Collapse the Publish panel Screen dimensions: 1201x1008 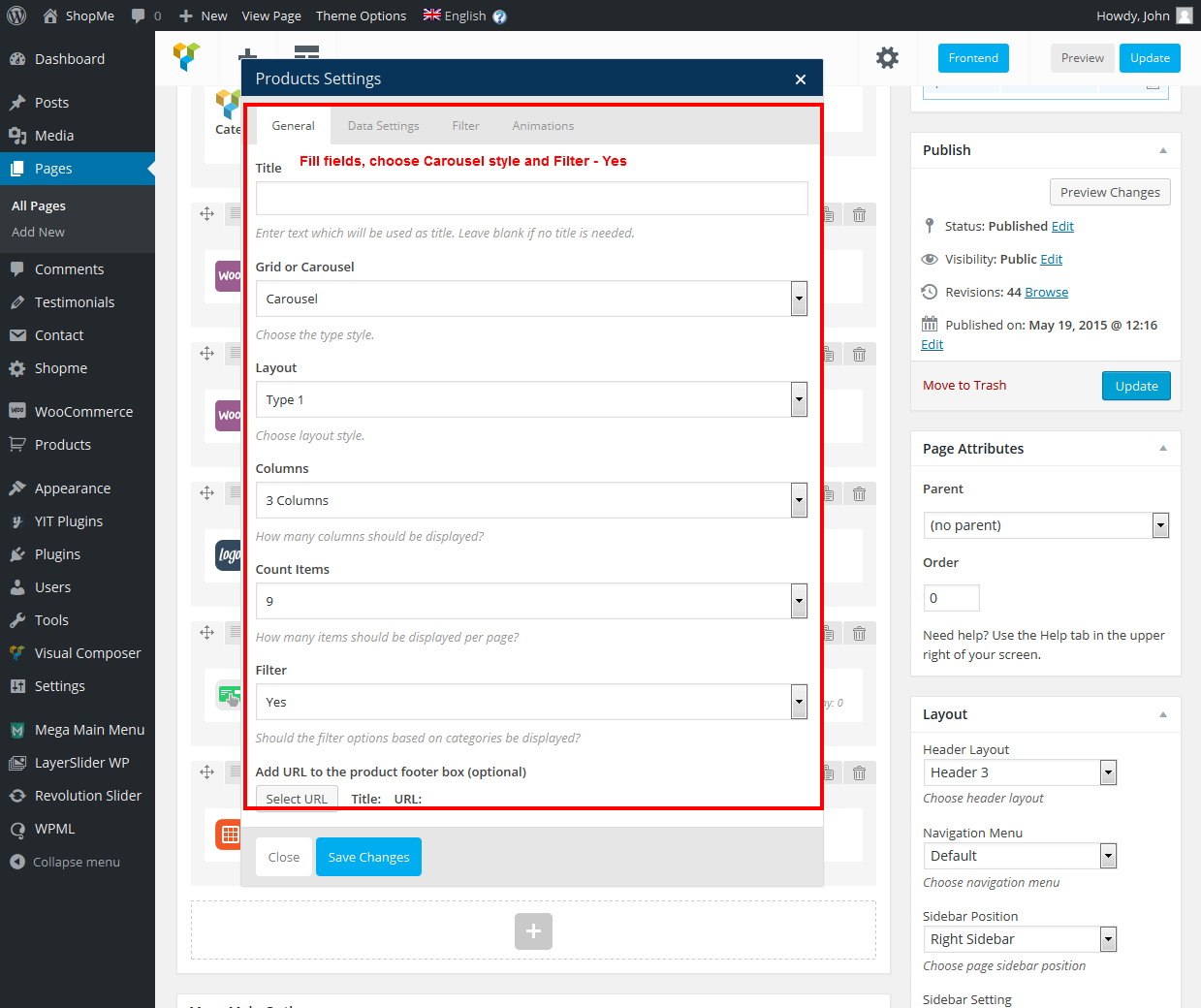(x=1163, y=150)
